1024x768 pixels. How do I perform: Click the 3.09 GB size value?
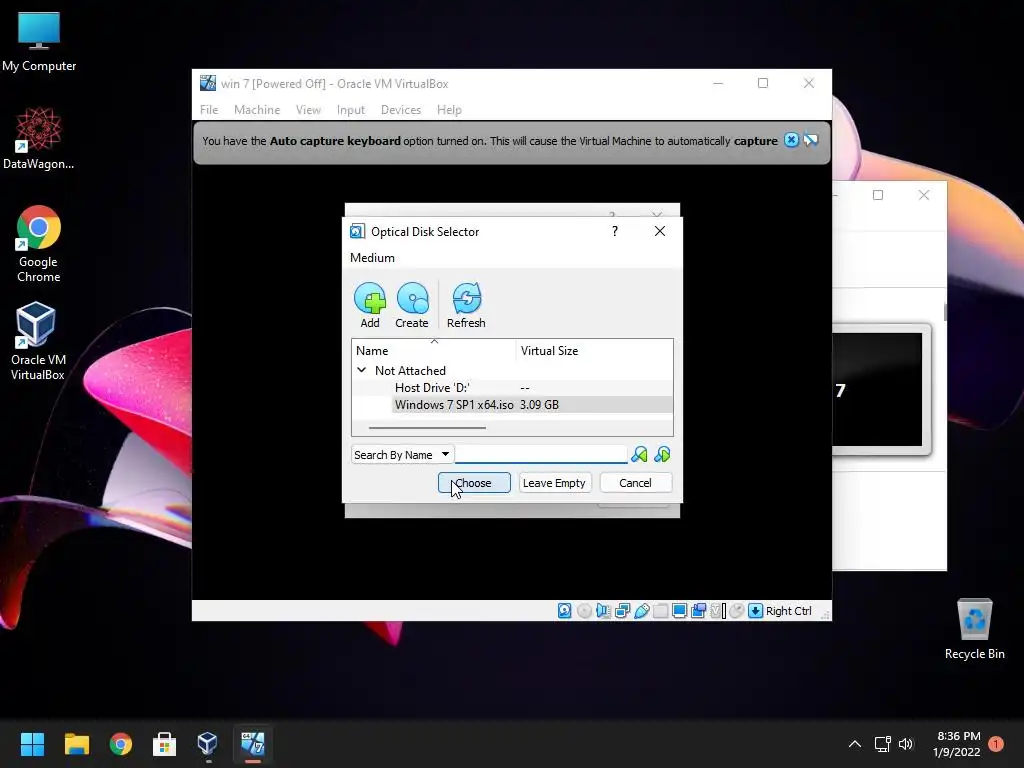click(x=539, y=405)
